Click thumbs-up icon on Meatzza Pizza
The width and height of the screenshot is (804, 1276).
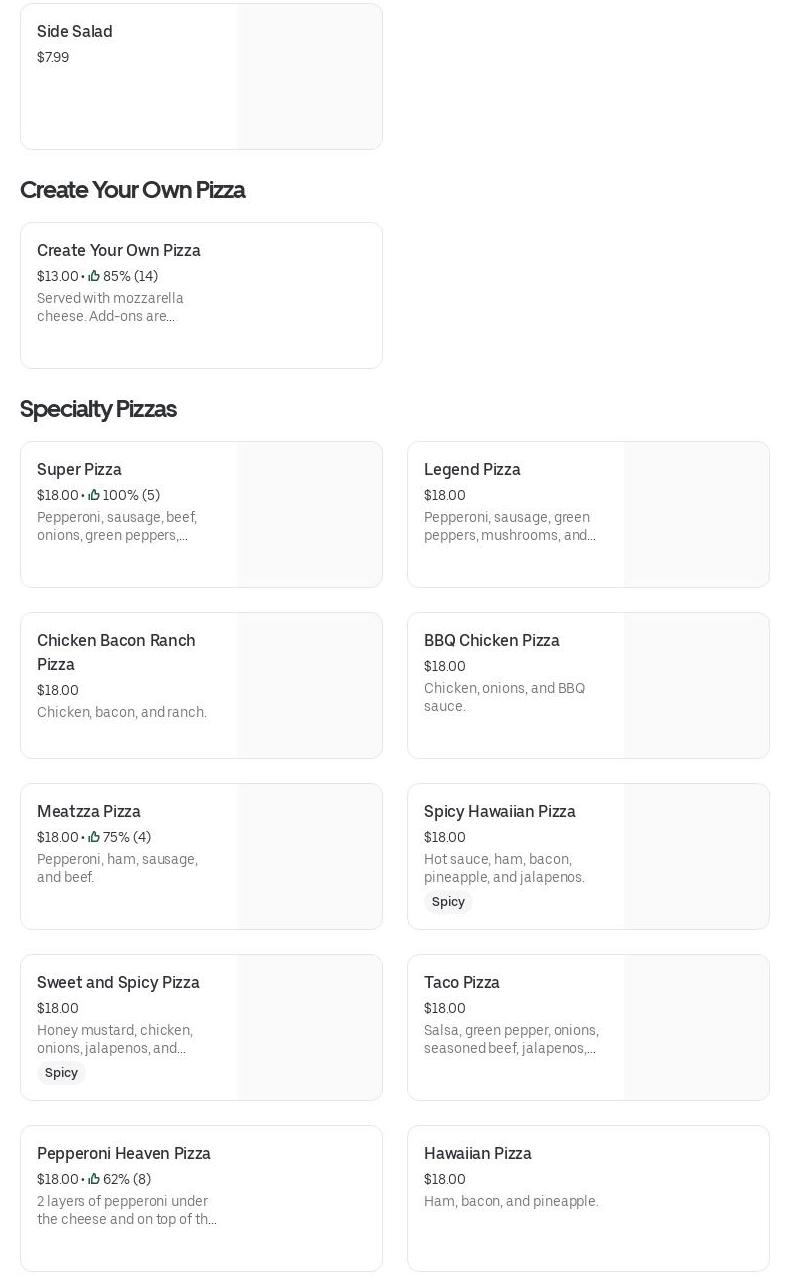click(x=94, y=837)
